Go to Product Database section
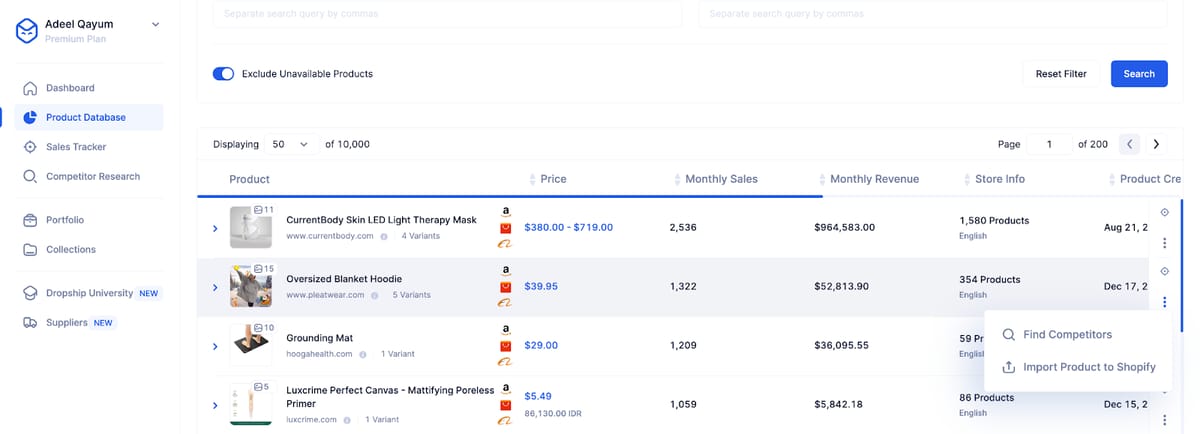 [88, 117]
